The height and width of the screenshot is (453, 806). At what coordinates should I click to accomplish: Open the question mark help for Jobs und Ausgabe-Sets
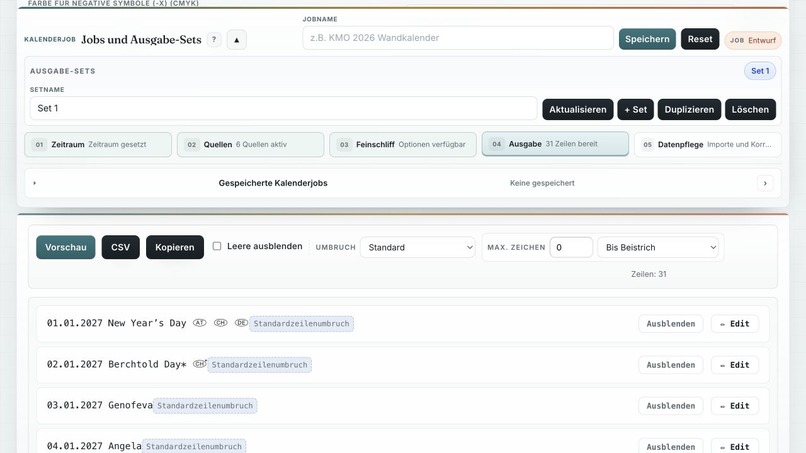coord(214,40)
